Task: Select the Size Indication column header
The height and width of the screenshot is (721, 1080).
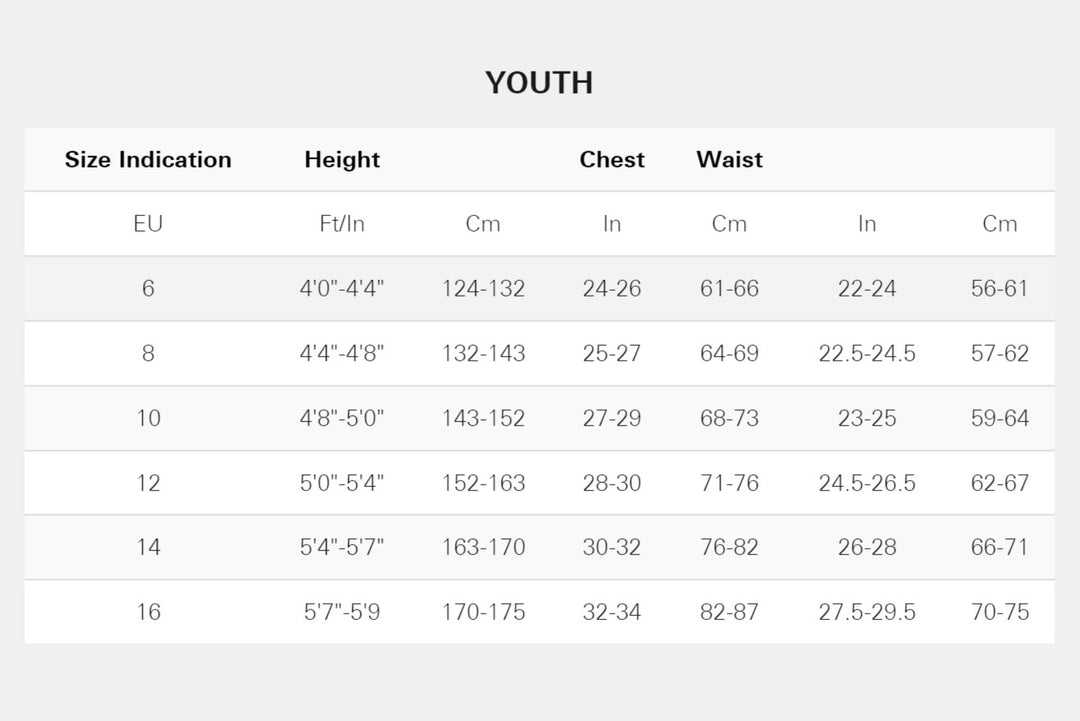Action: (148, 160)
